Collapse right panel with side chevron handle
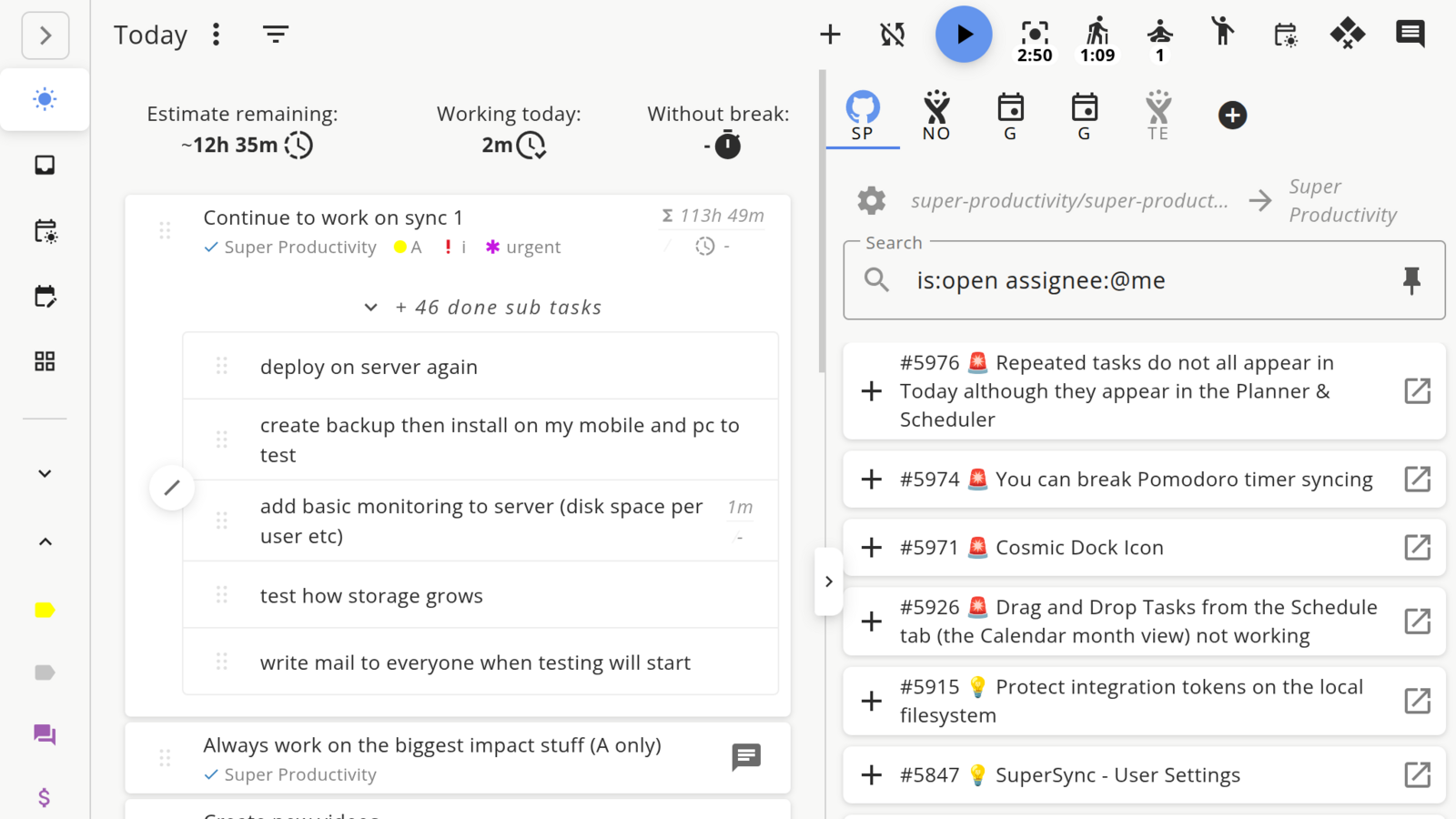 pos(828,581)
